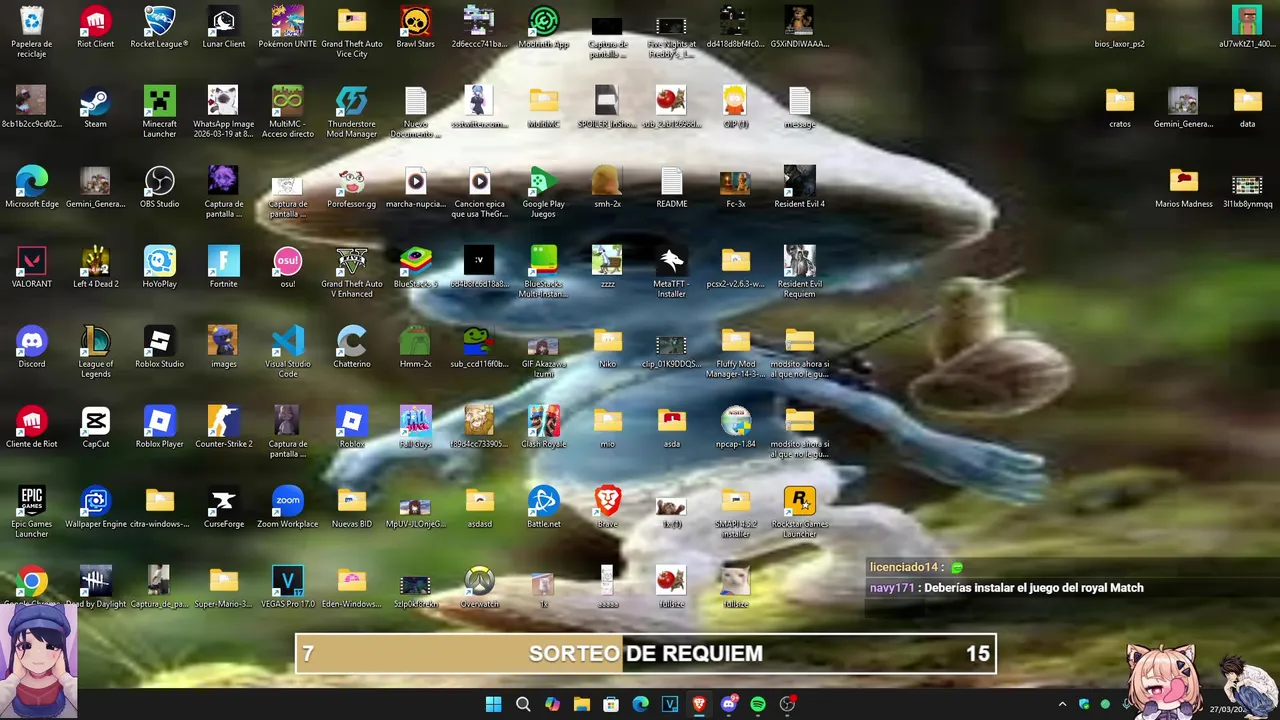Image resolution: width=1280 pixels, height=720 pixels.
Task: Select the CurseForge desktop icon
Action: click(224, 507)
